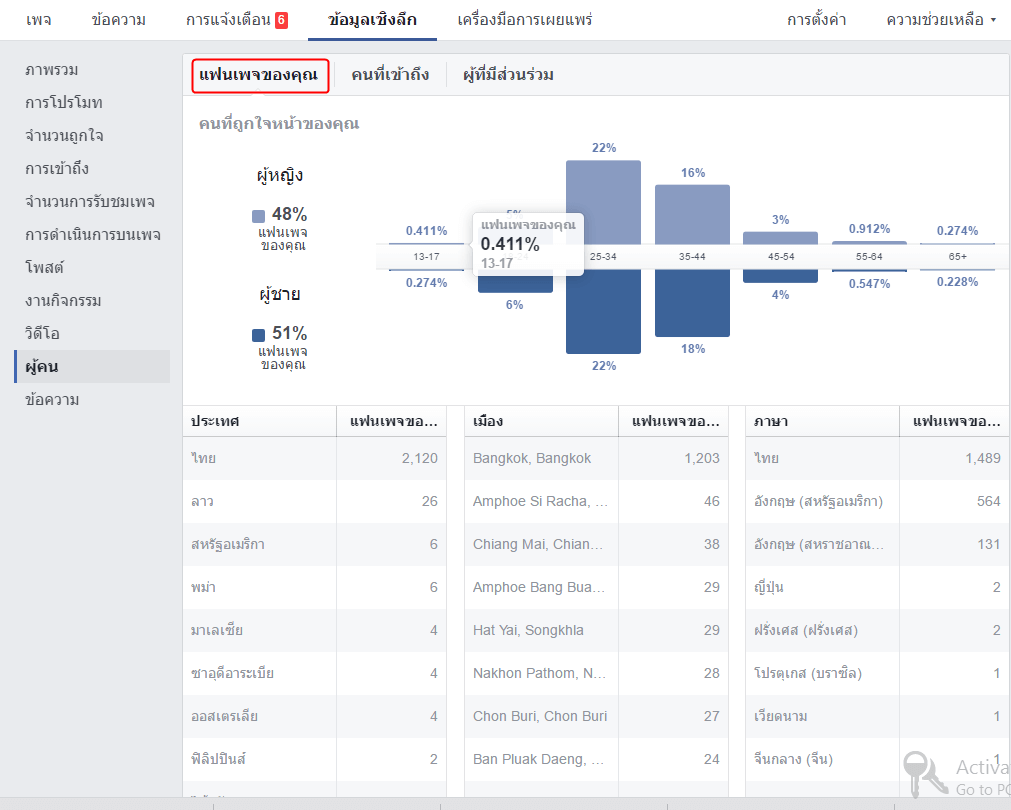
Task: Click the men 45-54 bar showing 4%
Action: pos(781,276)
